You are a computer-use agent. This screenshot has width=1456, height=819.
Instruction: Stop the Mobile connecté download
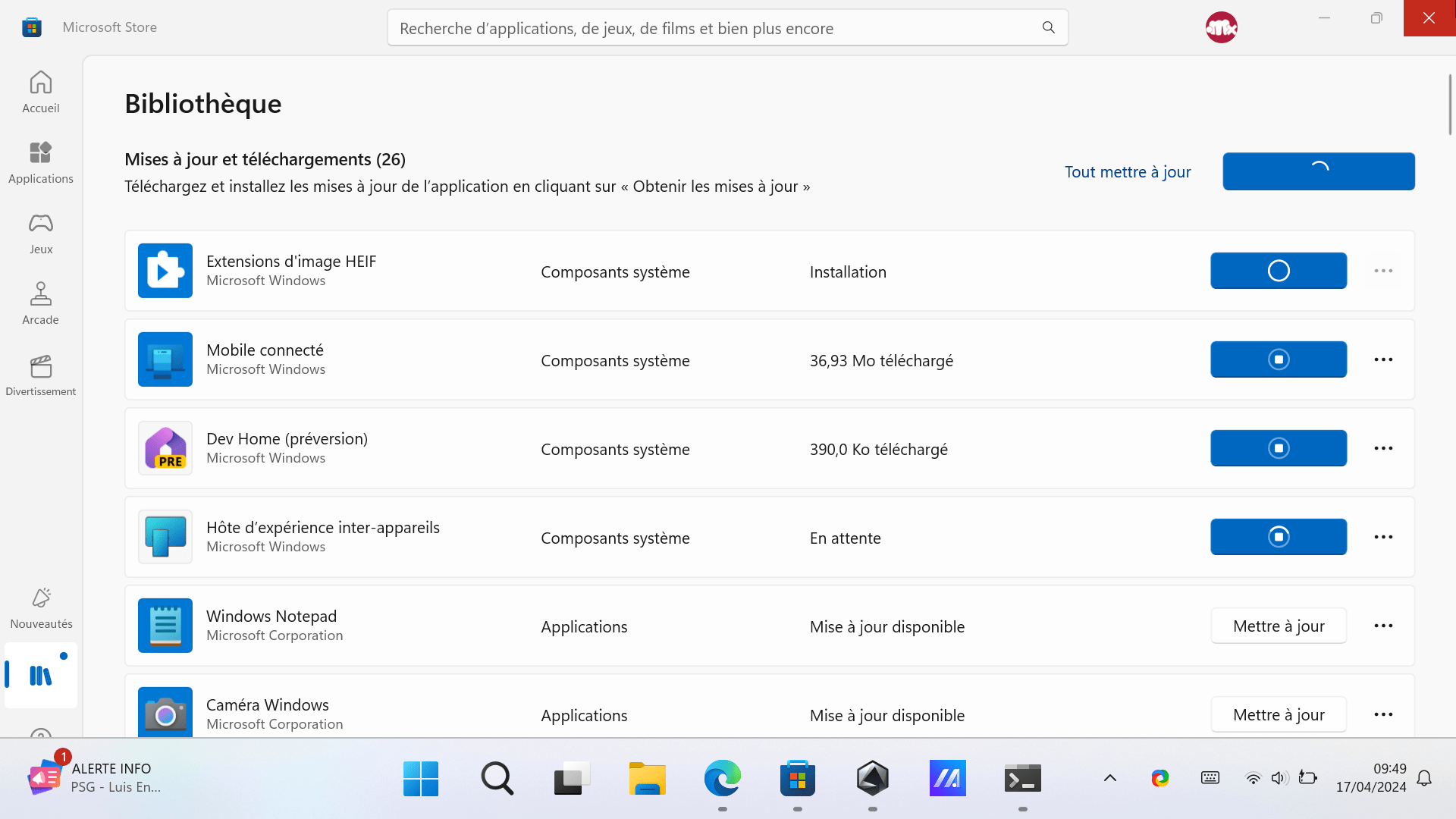[1279, 359]
